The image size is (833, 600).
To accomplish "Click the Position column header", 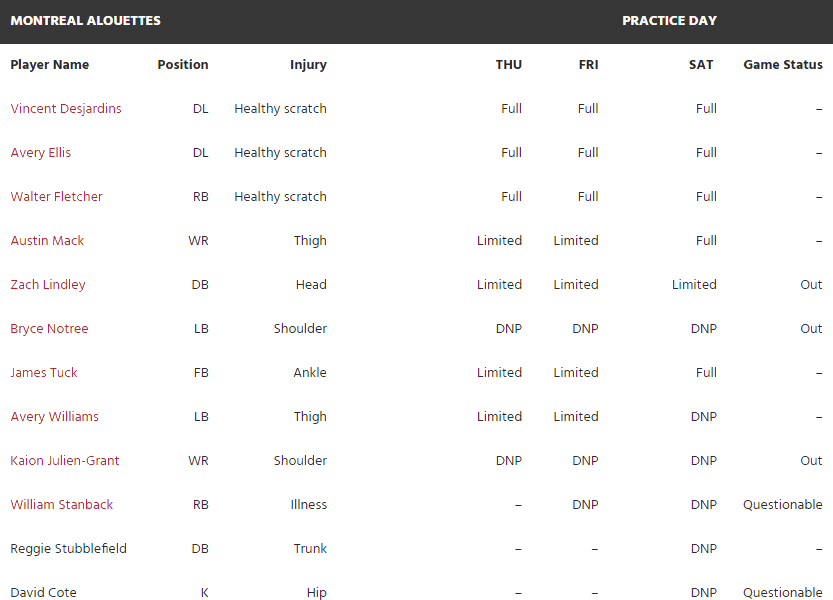I will 183,64.
